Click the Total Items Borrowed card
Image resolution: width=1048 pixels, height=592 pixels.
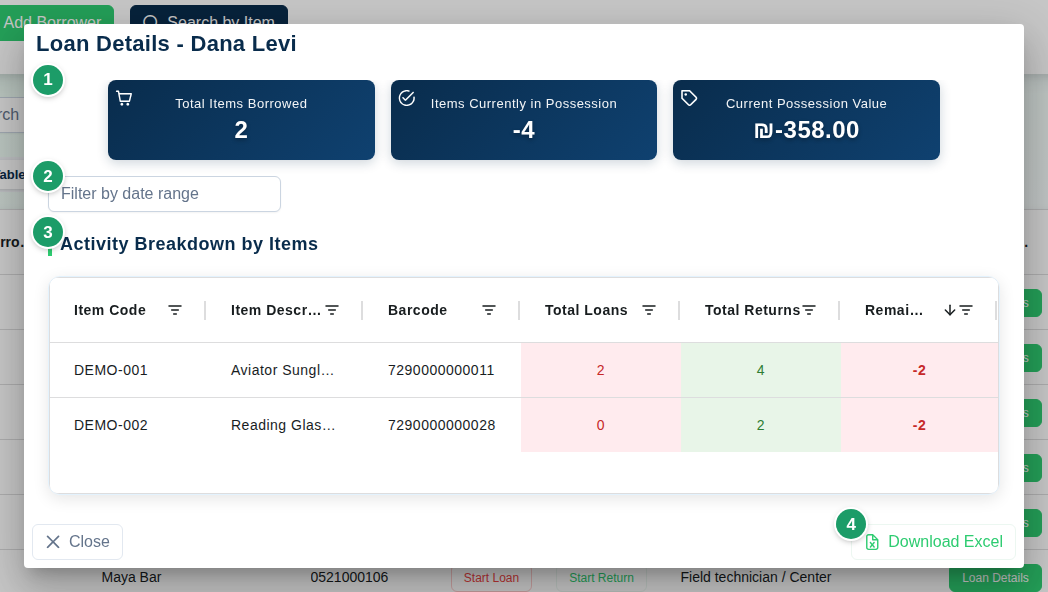[241, 120]
